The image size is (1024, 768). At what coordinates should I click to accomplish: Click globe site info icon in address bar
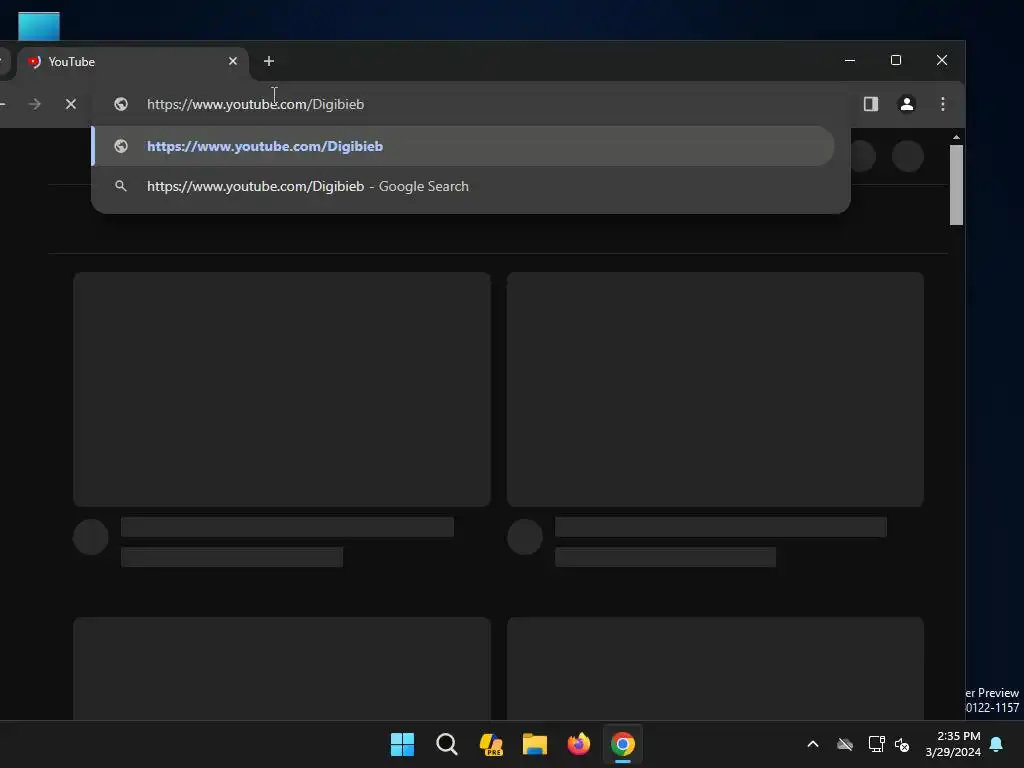point(121,104)
